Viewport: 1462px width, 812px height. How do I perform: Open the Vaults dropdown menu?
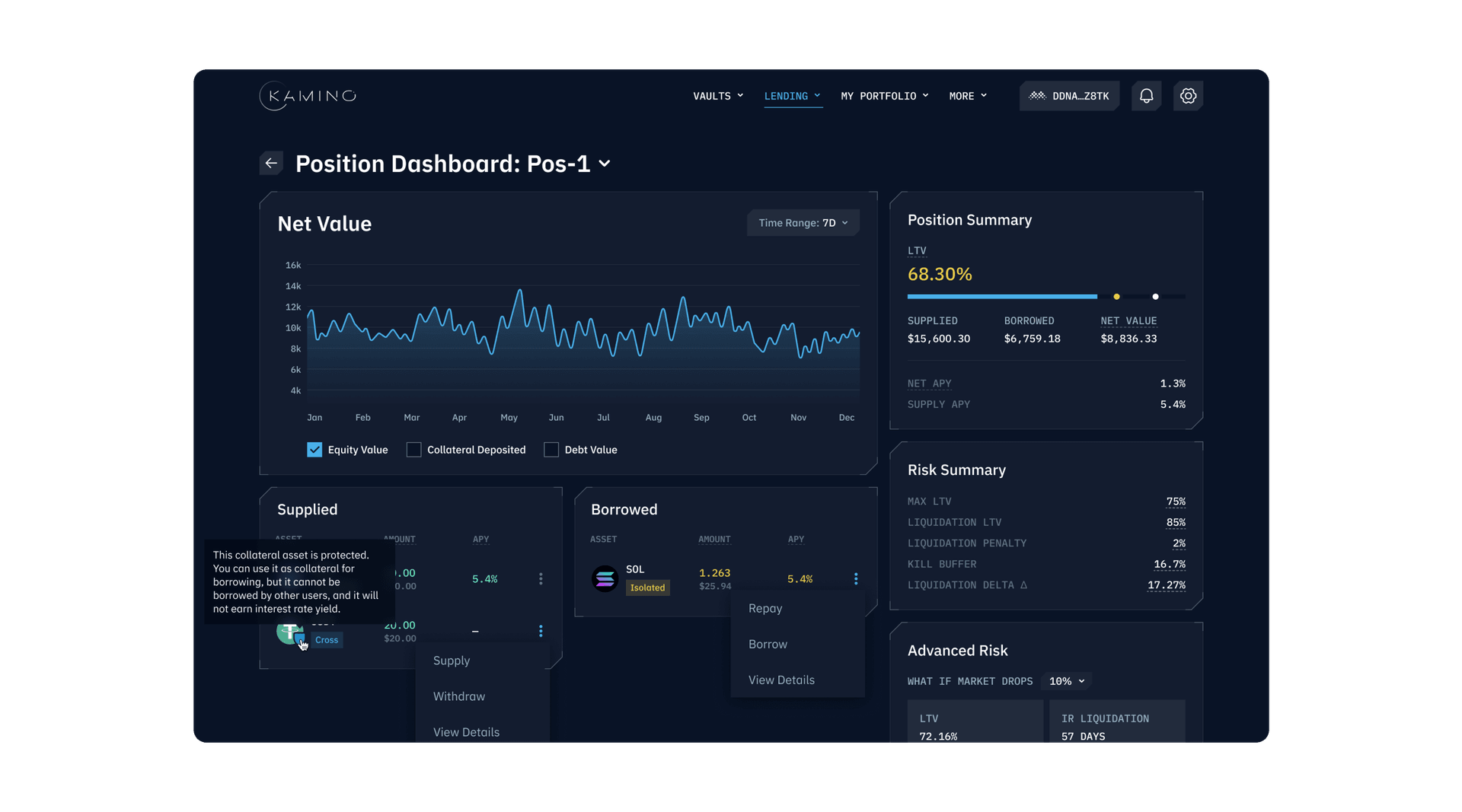pos(718,96)
